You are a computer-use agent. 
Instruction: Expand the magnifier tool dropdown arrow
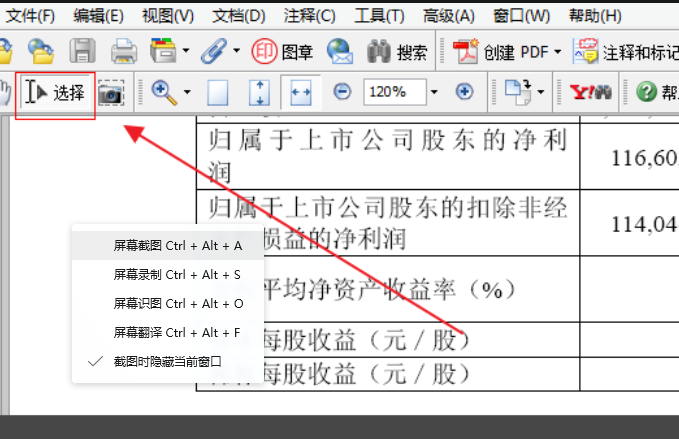(x=187, y=92)
